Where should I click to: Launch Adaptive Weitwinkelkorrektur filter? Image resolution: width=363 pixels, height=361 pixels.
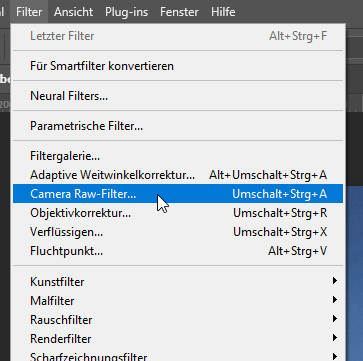tap(178, 175)
